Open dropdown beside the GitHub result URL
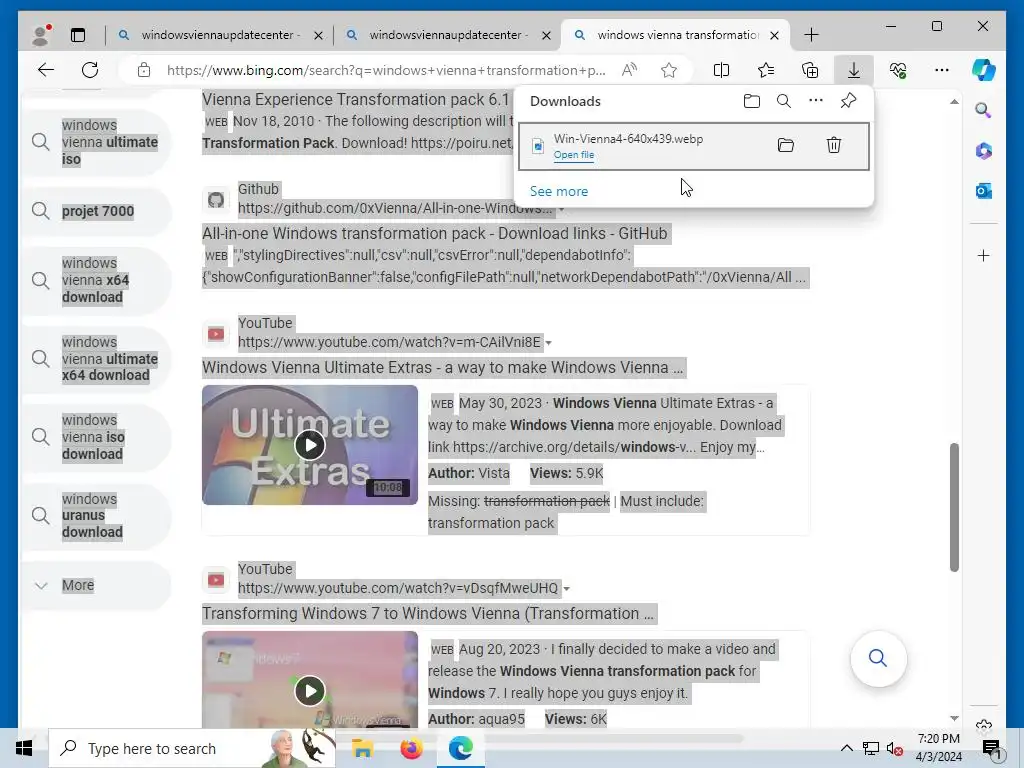The width and height of the screenshot is (1024, 768). pyautogui.click(x=561, y=210)
